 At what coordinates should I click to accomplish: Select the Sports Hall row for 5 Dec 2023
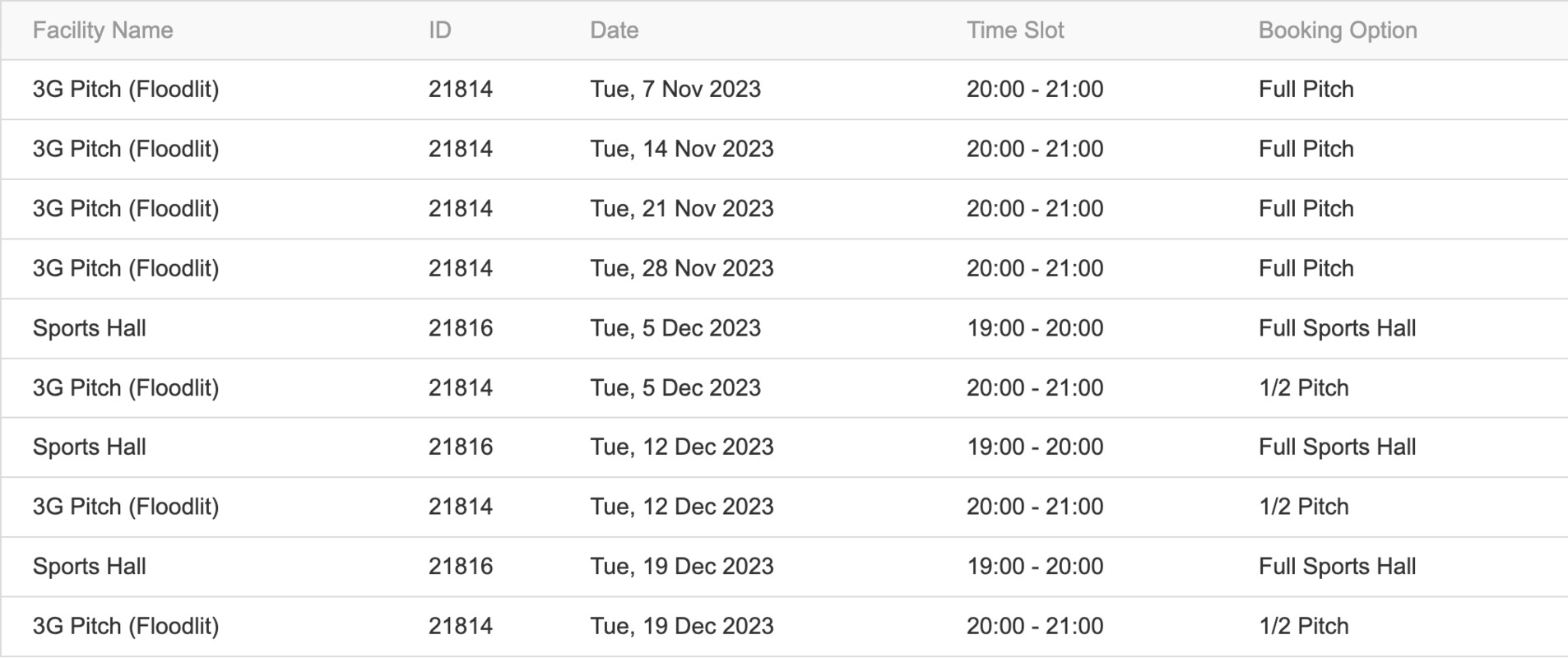tap(784, 328)
